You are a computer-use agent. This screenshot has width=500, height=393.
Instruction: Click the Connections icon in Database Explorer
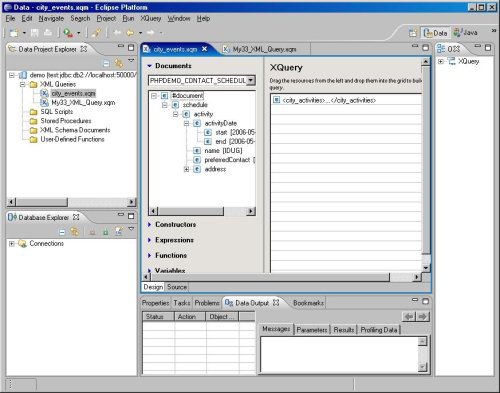[x=23, y=244]
